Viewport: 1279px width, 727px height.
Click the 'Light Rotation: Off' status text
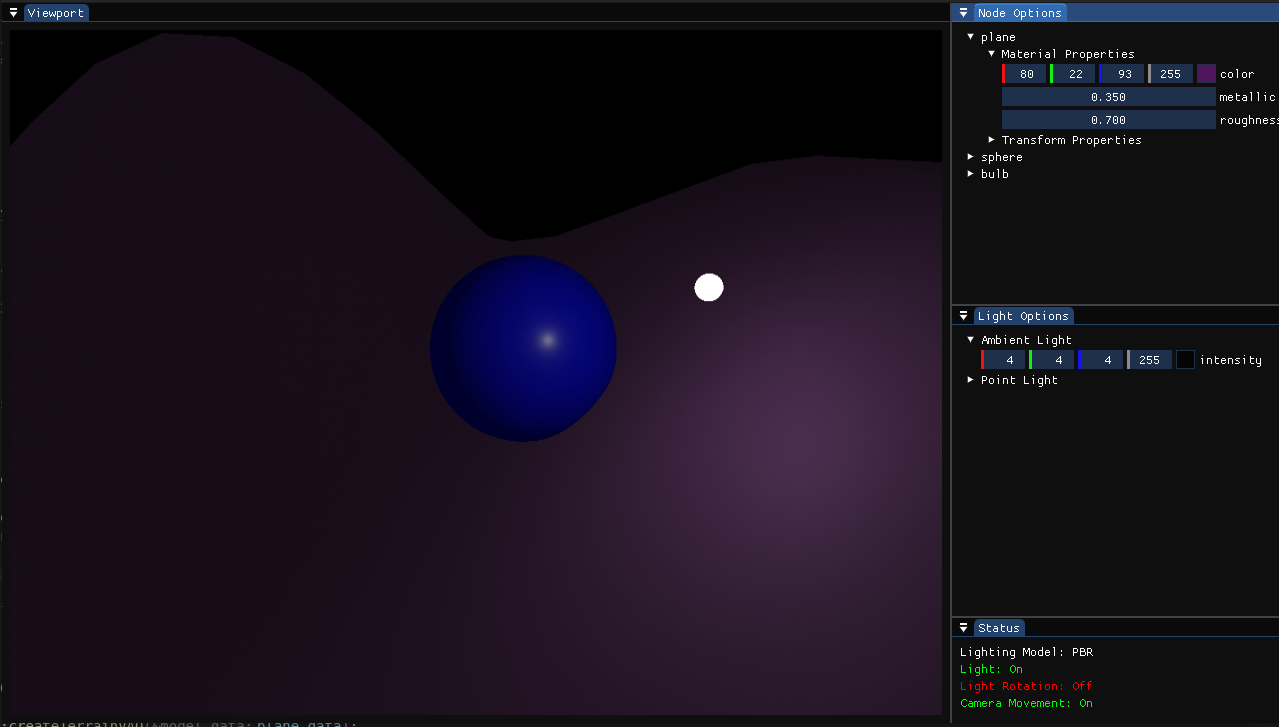click(x=1026, y=686)
